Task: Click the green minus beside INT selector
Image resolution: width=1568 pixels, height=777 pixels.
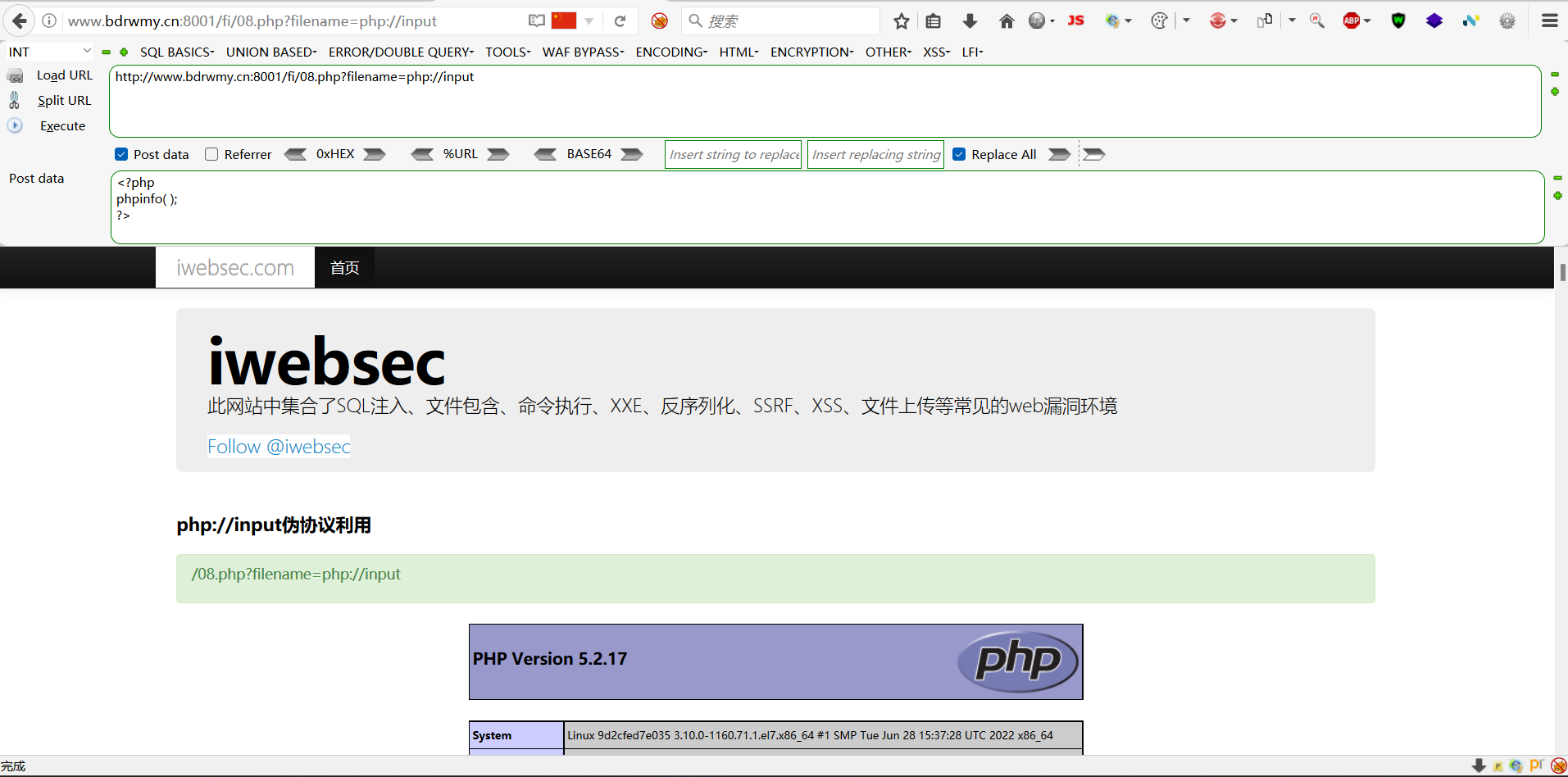Action: click(x=106, y=52)
